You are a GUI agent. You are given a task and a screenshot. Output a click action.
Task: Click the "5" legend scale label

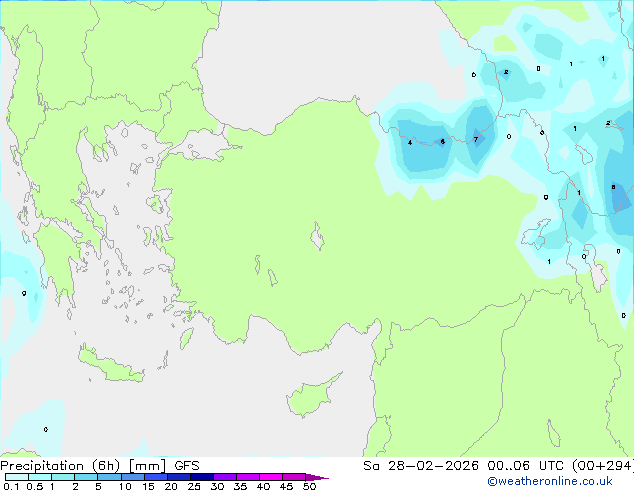[x=98, y=486]
